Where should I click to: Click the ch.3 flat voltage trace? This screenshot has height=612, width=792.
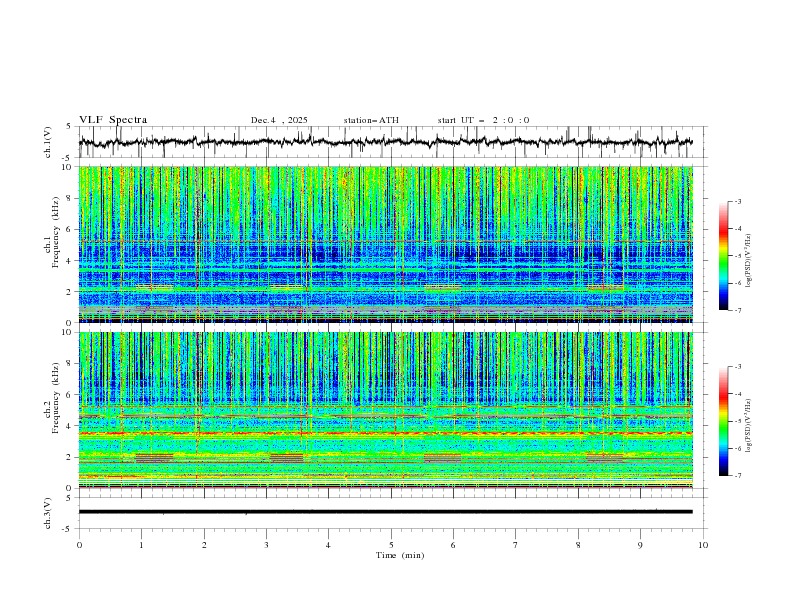[x=386, y=512]
